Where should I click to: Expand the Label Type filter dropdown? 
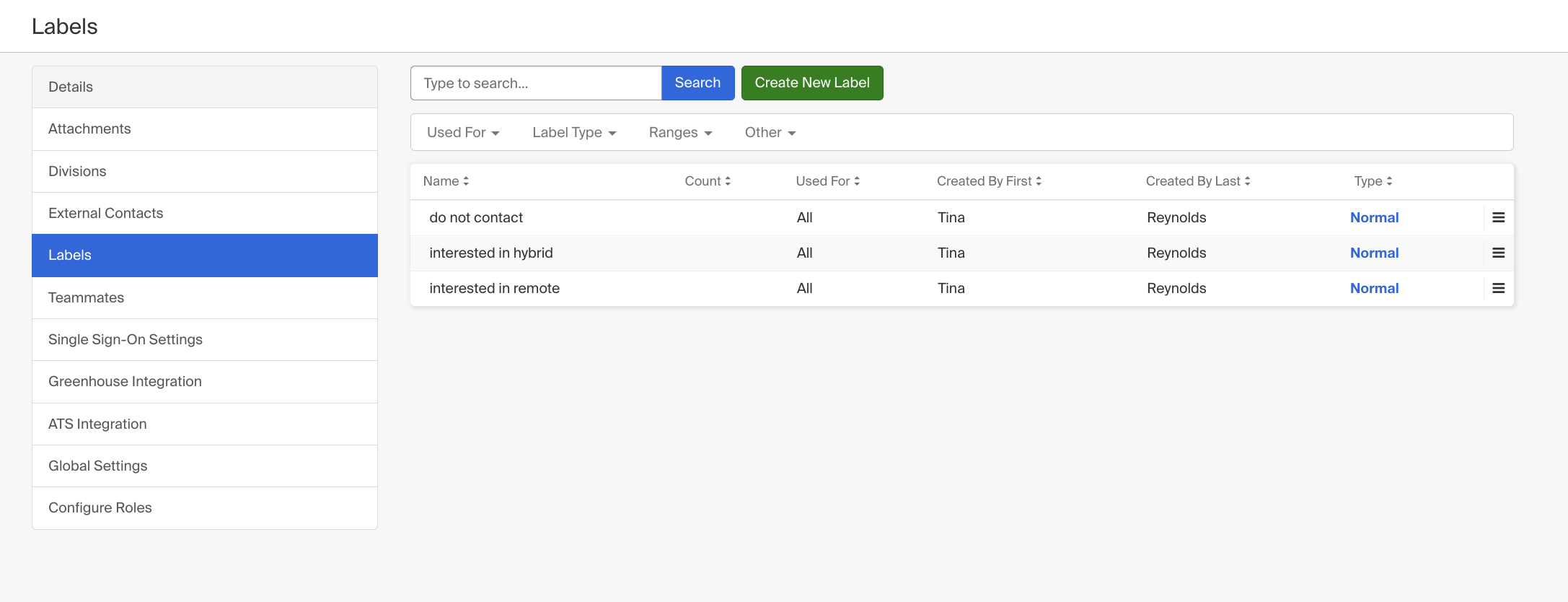click(x=574, y=132)
